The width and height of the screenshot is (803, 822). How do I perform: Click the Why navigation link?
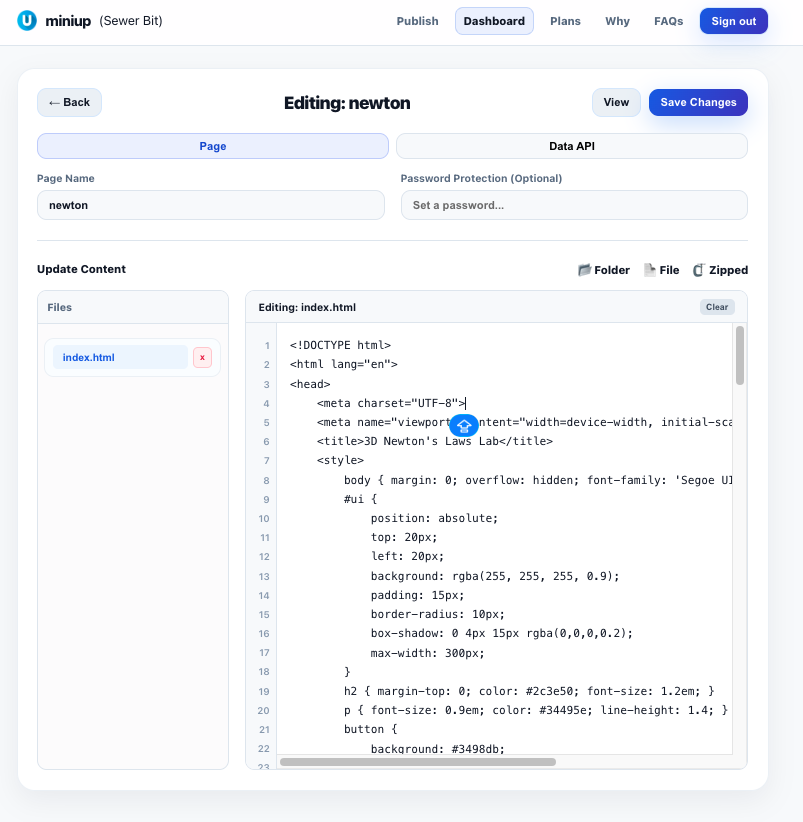pyautogui.click(x=617, y=20)
